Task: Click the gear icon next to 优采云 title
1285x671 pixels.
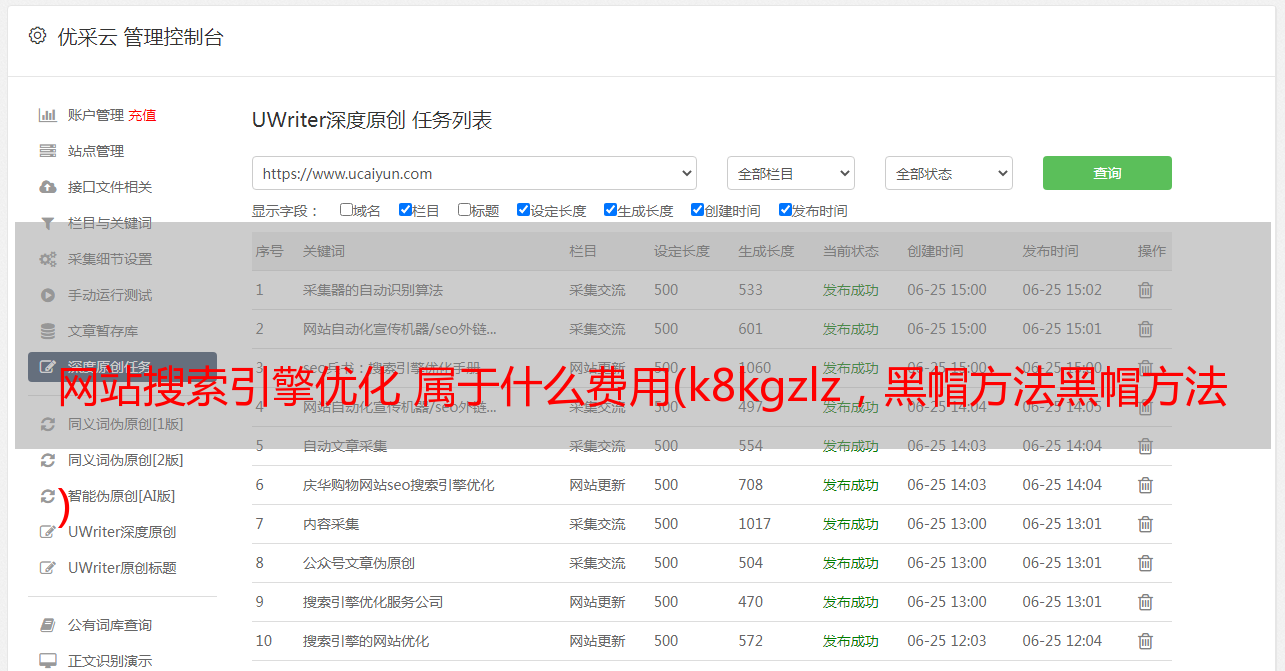Action: (x=37, y=36)
